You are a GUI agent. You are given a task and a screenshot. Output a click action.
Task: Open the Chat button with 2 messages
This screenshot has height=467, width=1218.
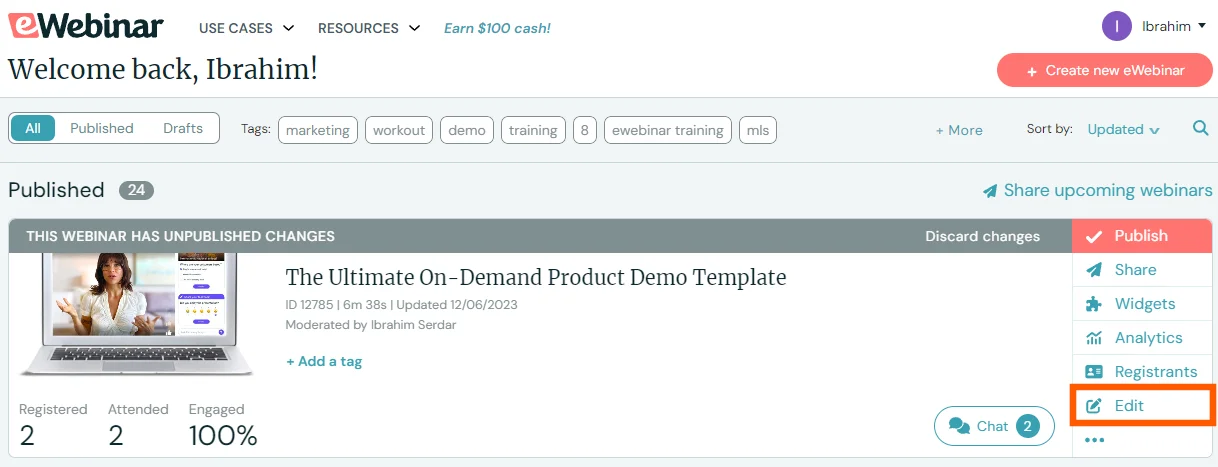pos(994,426)
